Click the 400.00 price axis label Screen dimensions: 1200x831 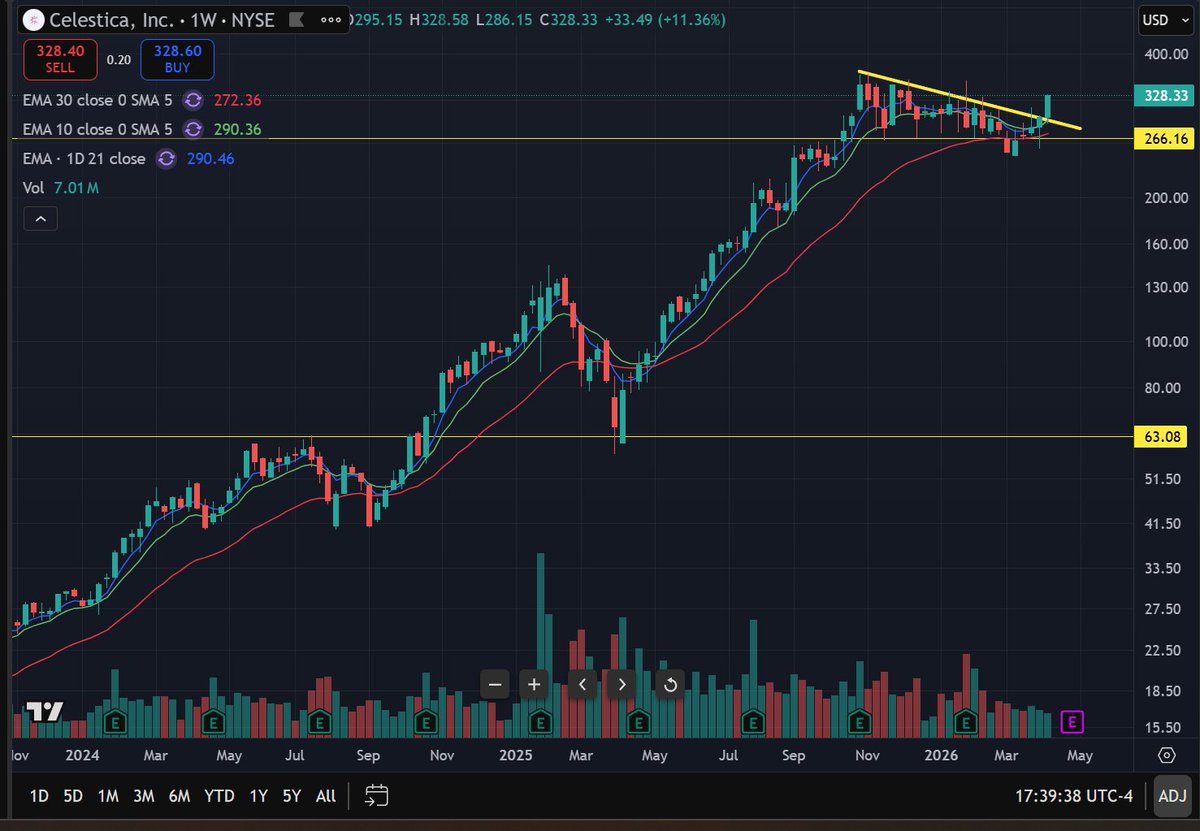click(1165, 54)
